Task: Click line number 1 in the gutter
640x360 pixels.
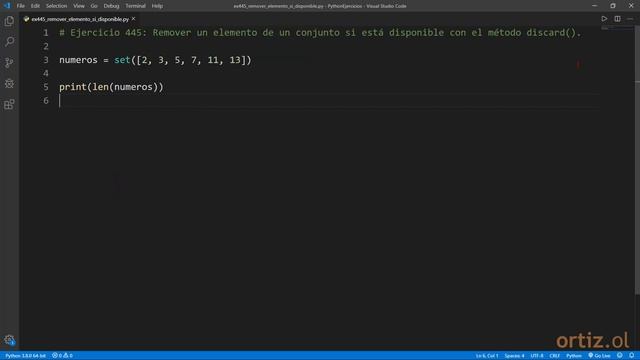Action: pos(46,33)
